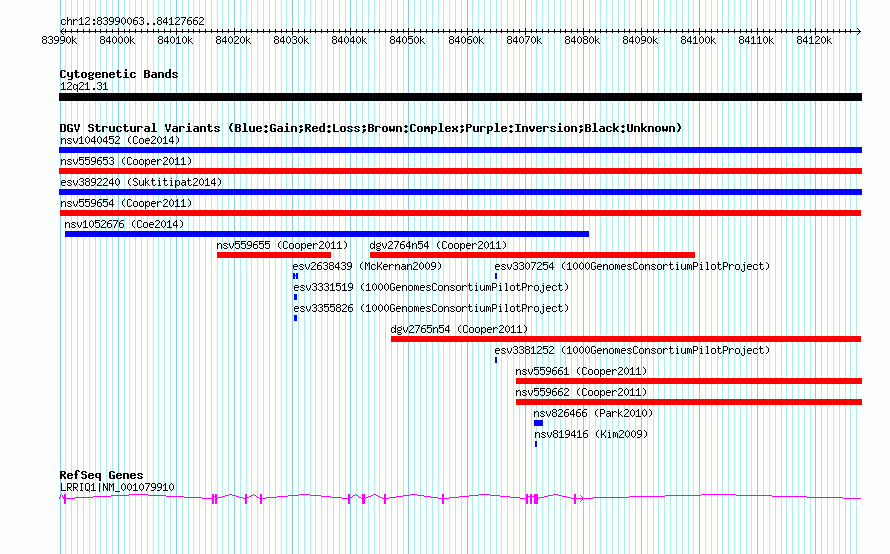Click the dgv2764n54 (Cooper2011) red bar

[532, 255]
